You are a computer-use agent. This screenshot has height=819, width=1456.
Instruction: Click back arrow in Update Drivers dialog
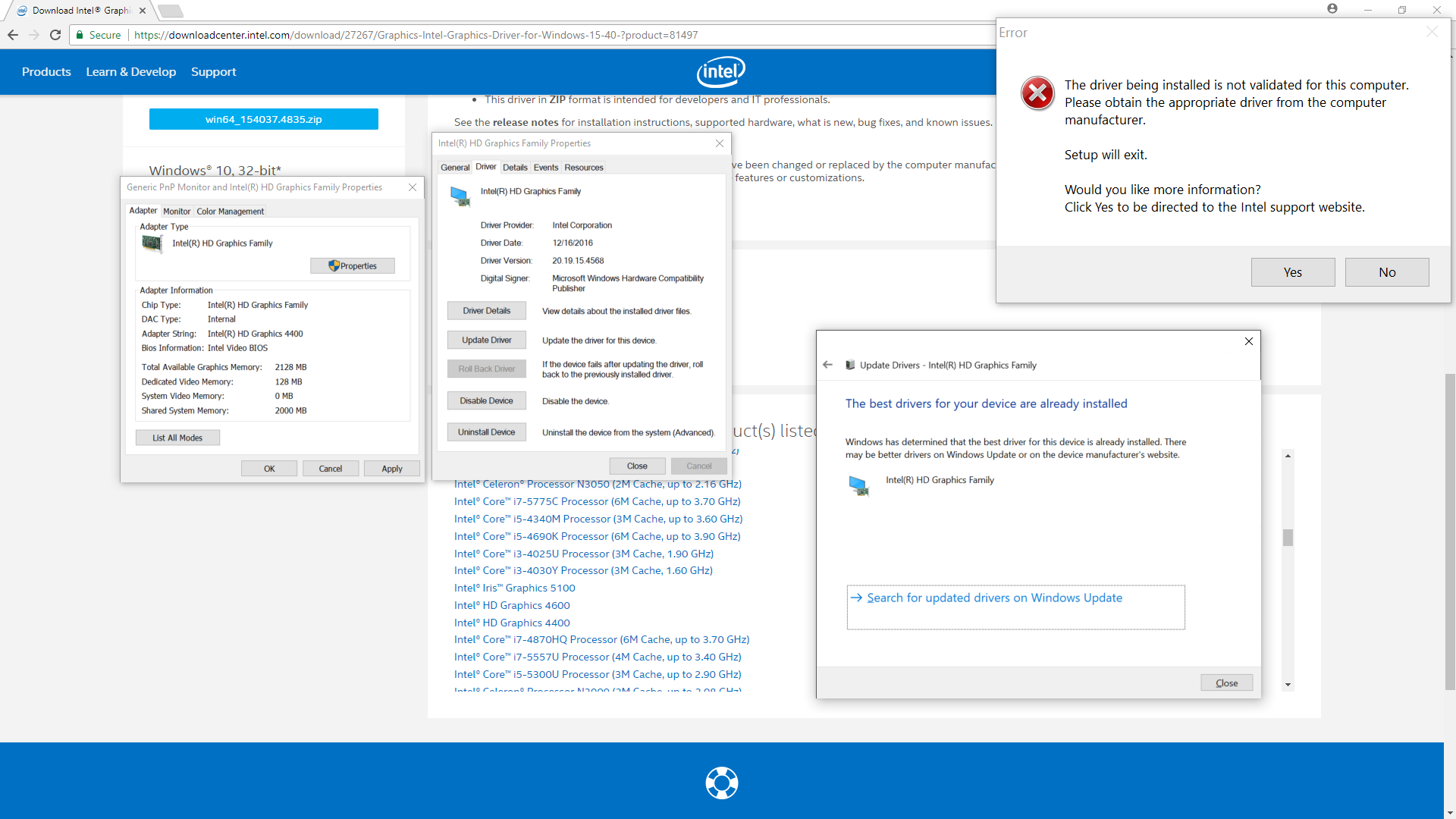click(827, 365)
